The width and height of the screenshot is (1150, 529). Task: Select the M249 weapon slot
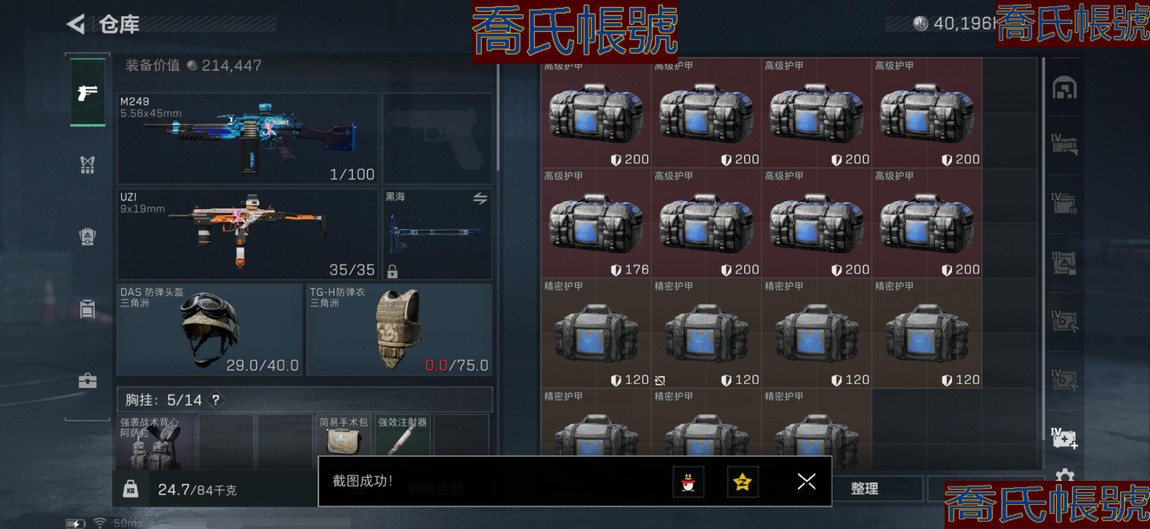coord(248,138)
